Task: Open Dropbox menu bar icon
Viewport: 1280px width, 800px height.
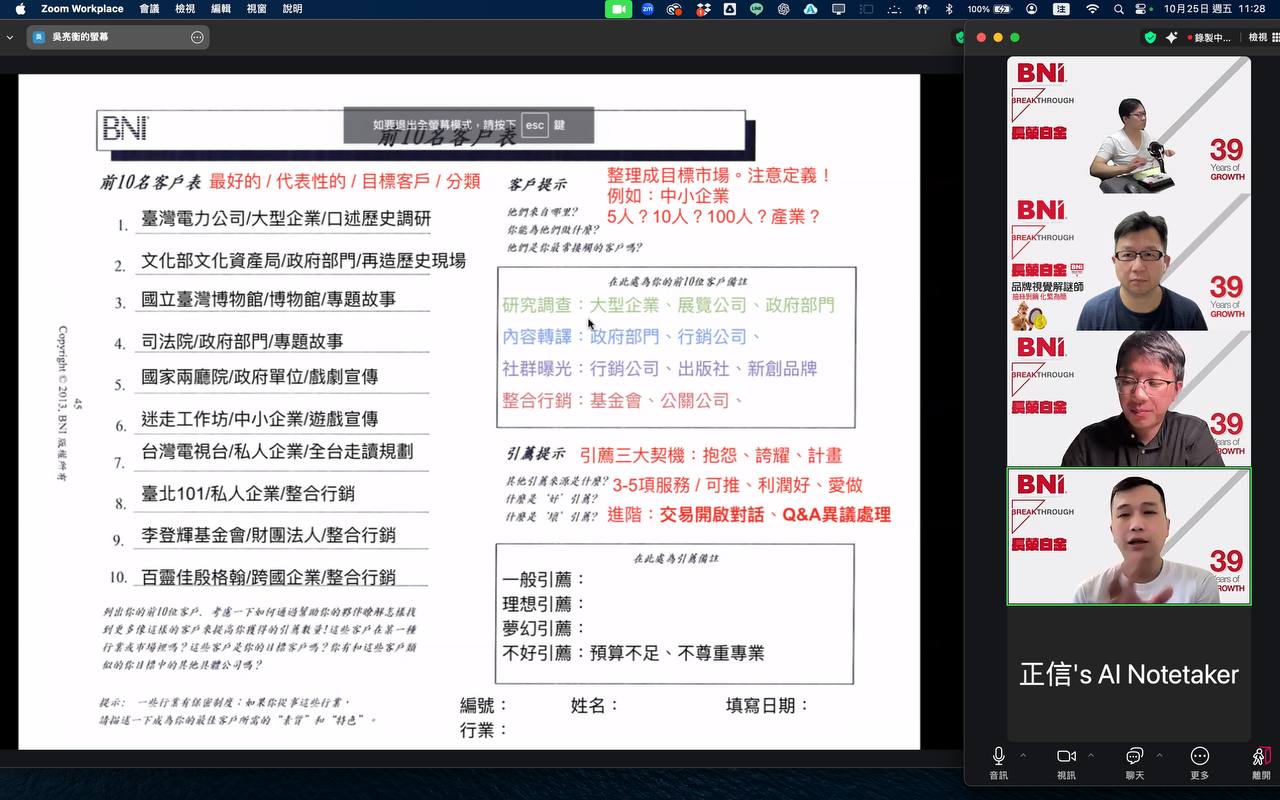Action: click(x=704, y=8)
